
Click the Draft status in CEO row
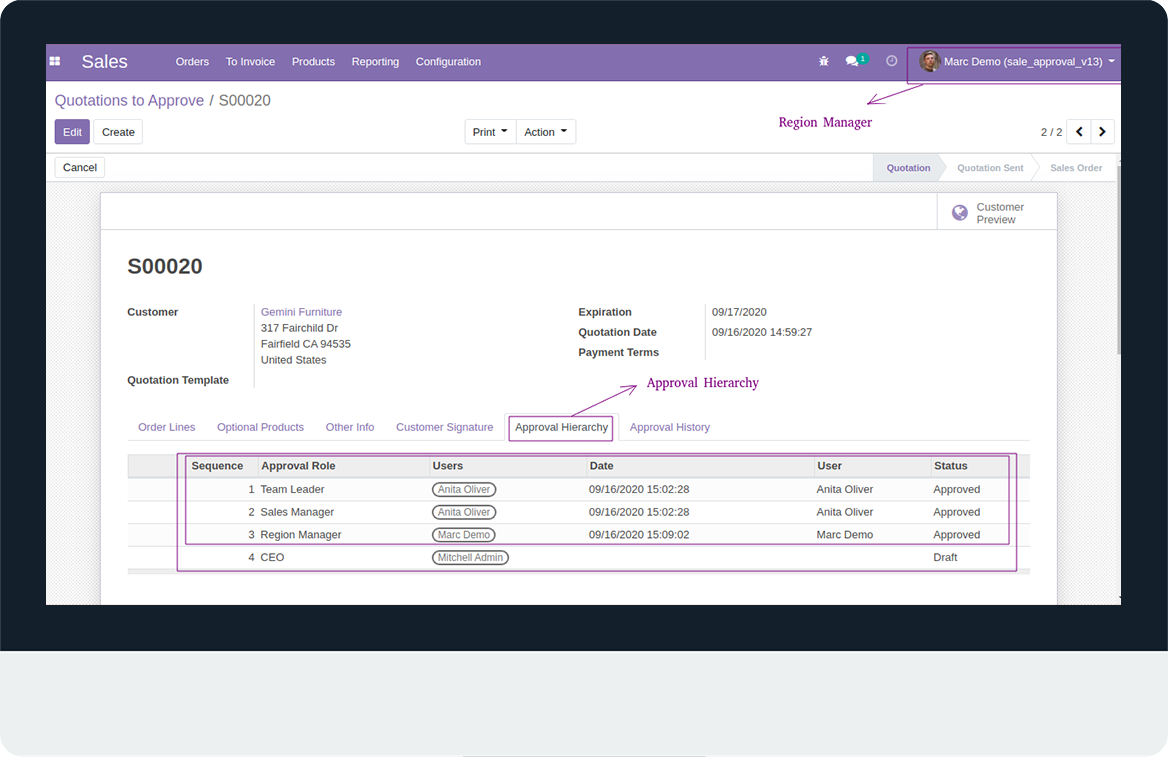[945, 557]
